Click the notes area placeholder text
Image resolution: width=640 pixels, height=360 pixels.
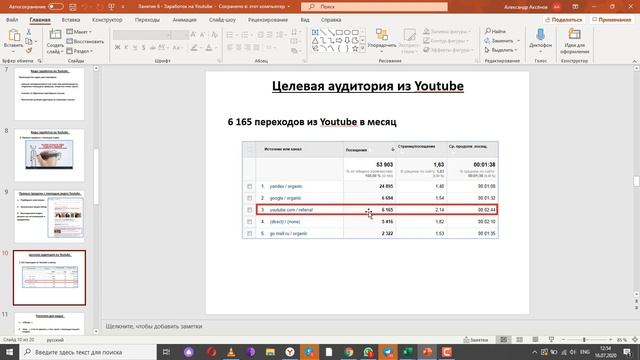[154, 326]
